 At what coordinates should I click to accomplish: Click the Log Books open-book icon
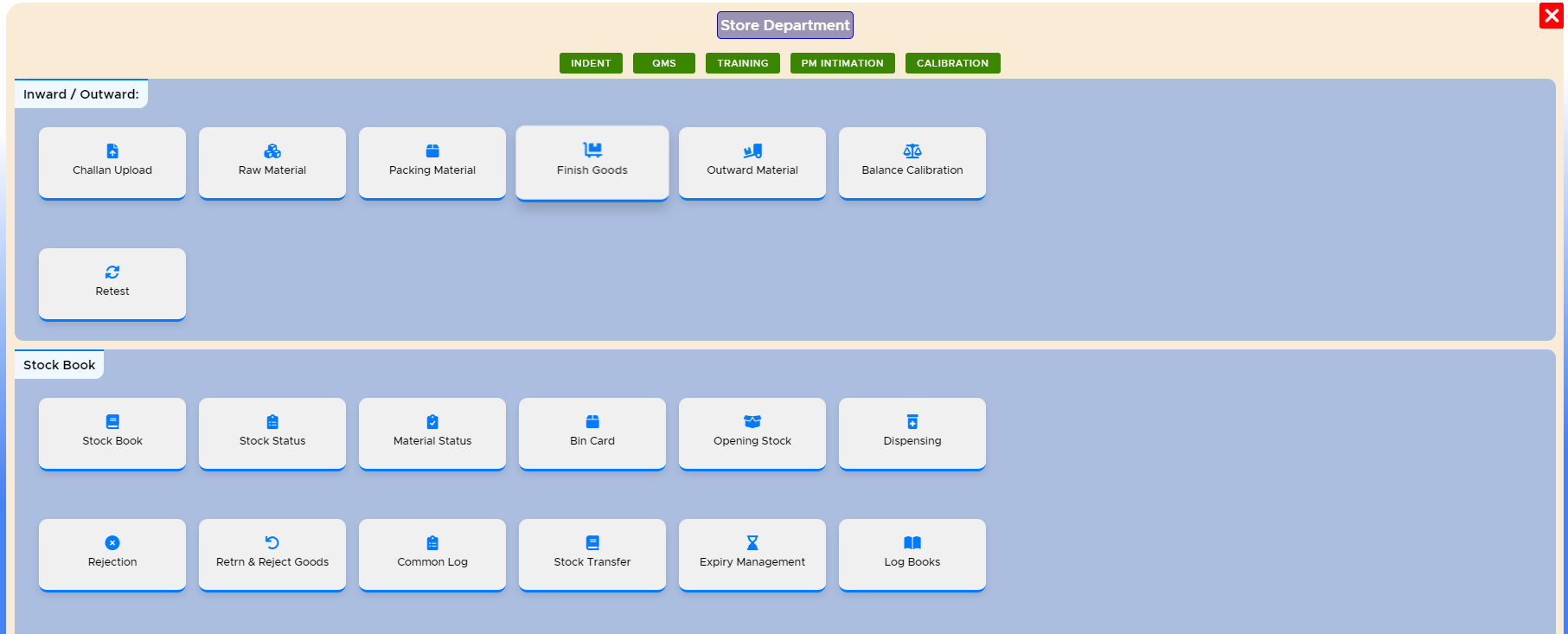click(x=912, y=543)
